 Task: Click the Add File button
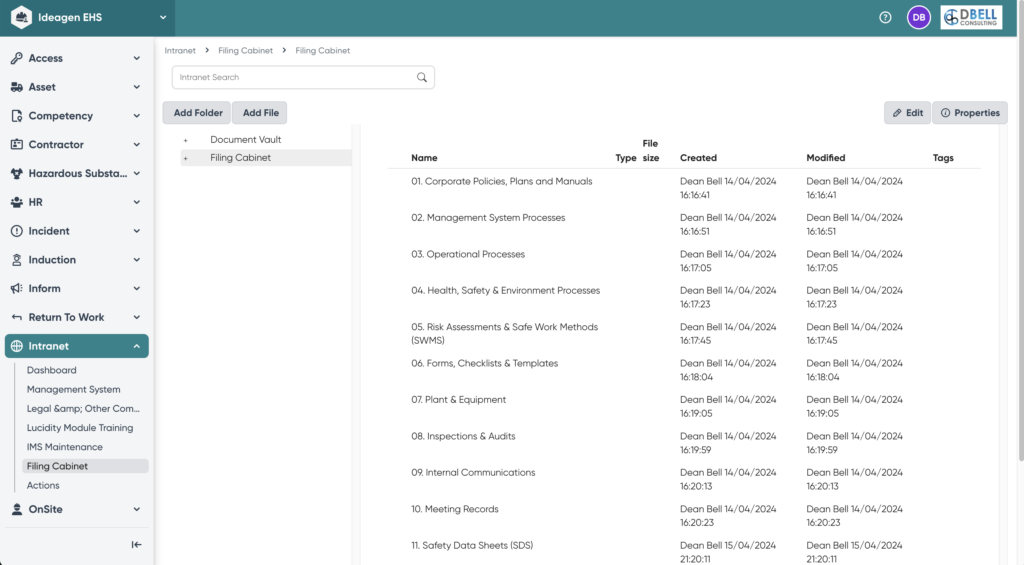click(260, 112)
